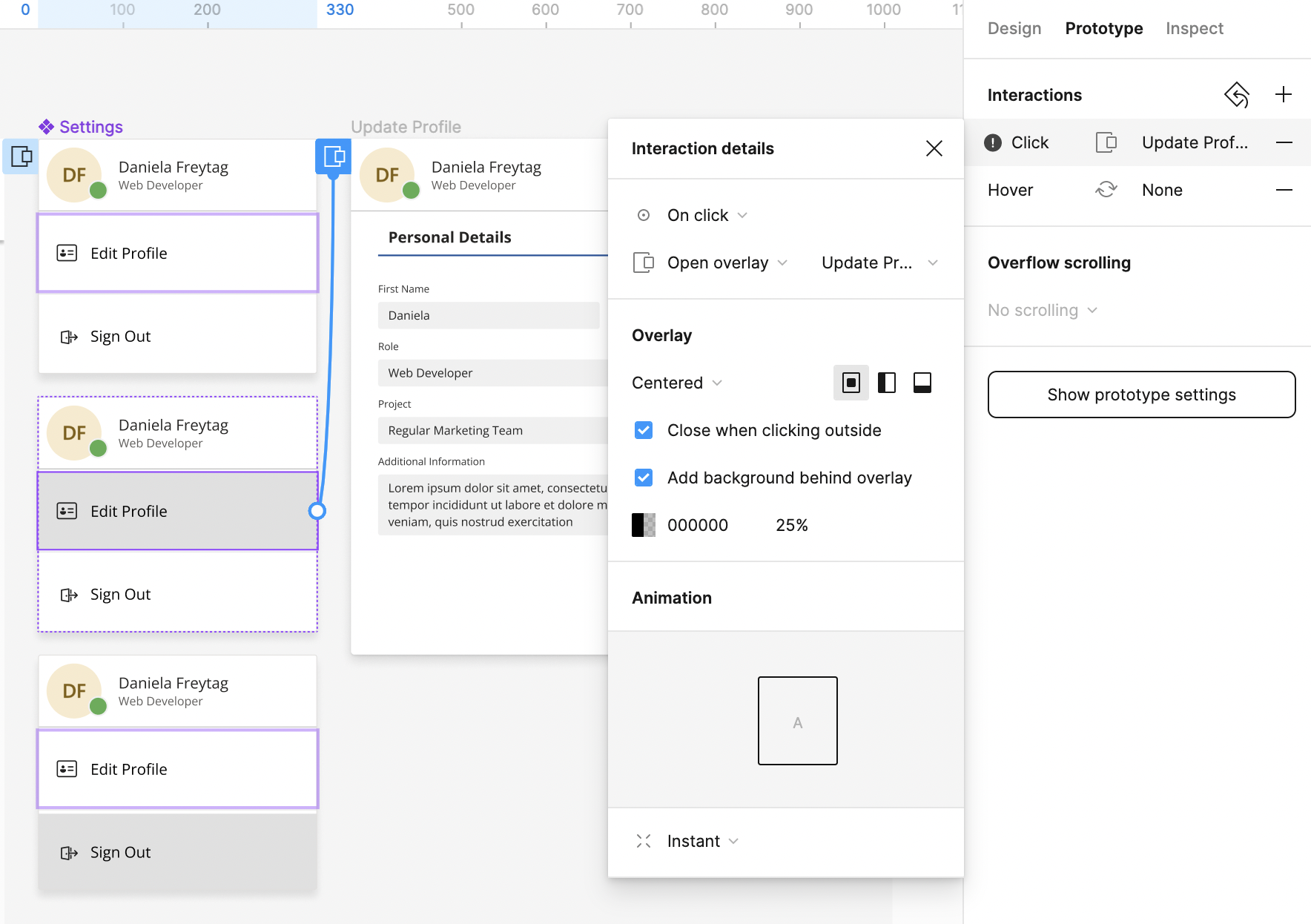Click the DF avatar in first Settings variant
Image resolution: width=1311 pixels, height=924 pixels.
pos(74,175)
